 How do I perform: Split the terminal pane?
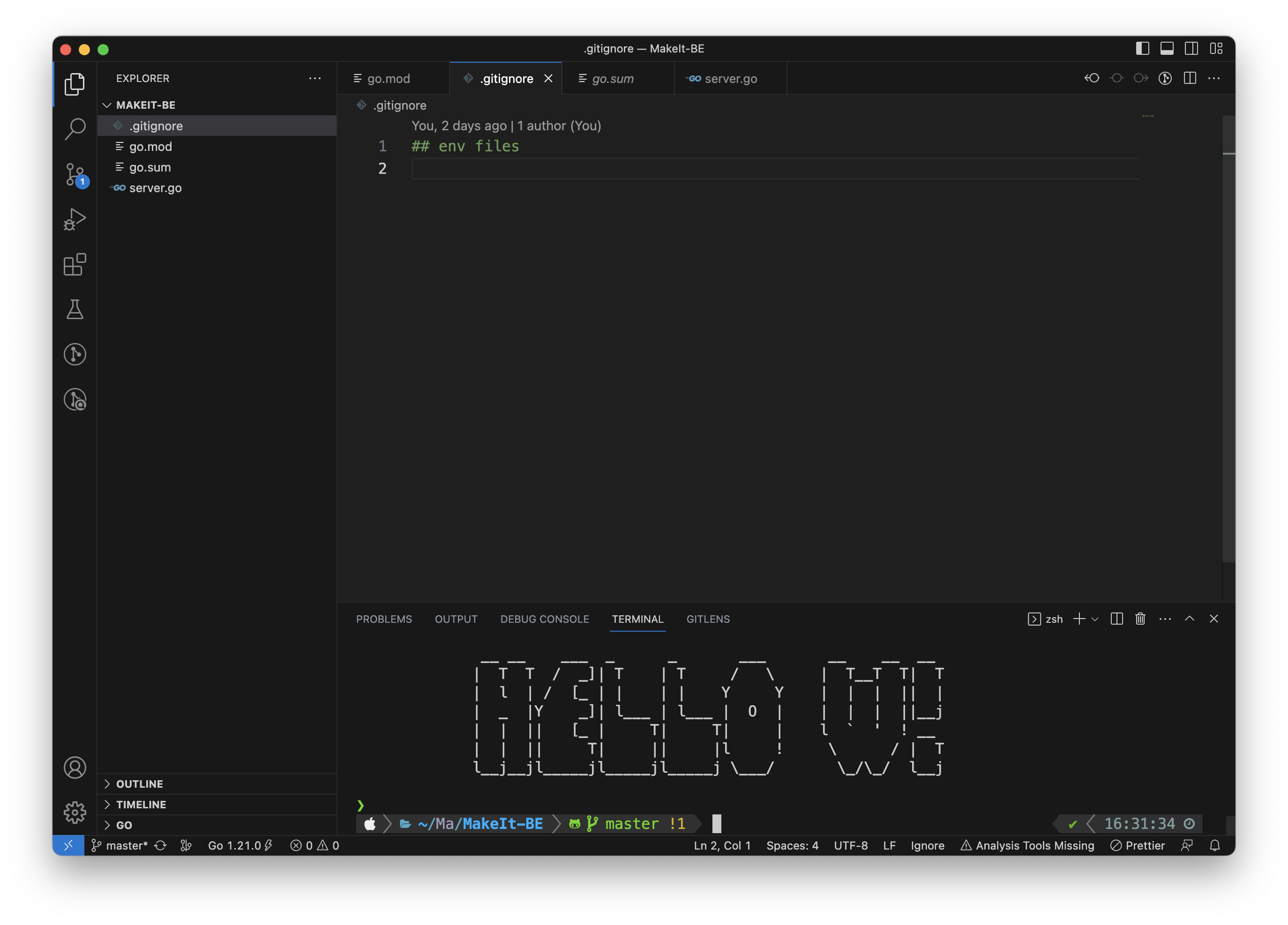1116,619
